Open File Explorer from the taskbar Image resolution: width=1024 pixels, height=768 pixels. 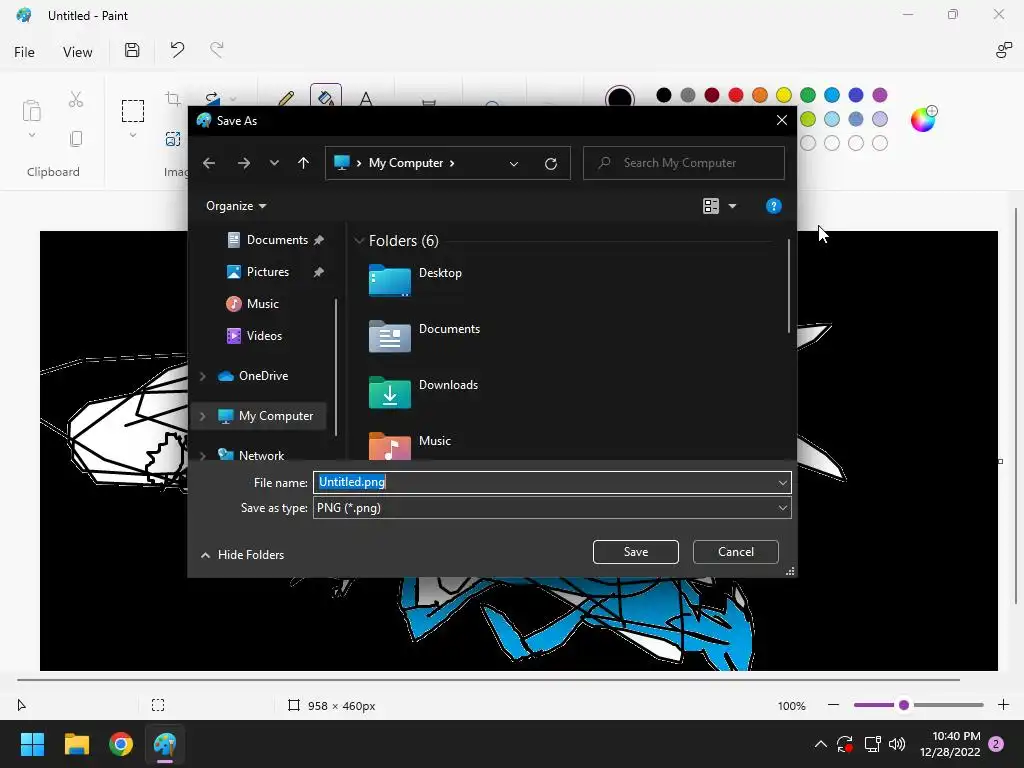[76, 744]
